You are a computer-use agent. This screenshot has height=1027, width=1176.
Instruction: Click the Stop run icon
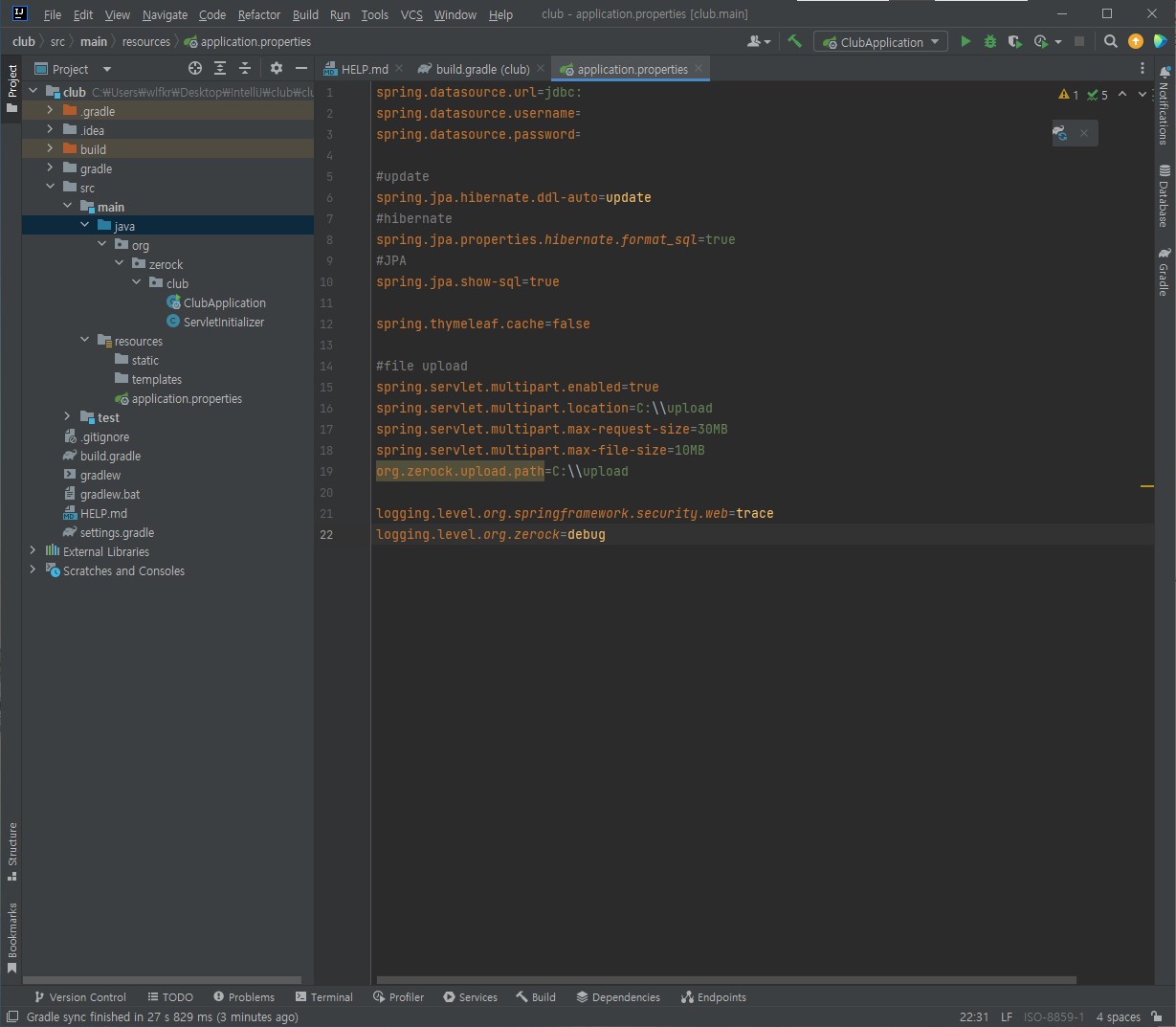(x=1079, y=41)
